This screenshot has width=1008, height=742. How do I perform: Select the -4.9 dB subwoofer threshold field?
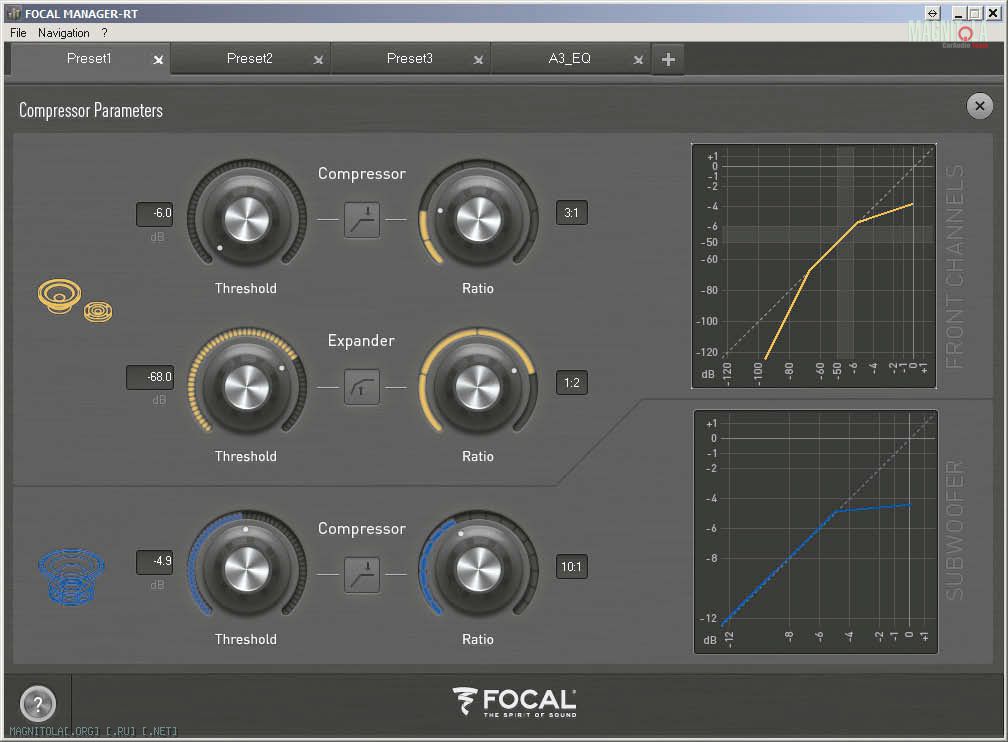click(x=154, y=561)
